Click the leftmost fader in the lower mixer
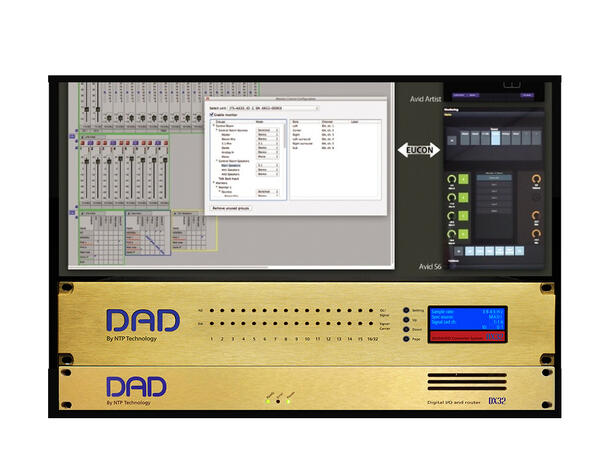The width and height of the screenshot is (610, 450). pos(87,161)
